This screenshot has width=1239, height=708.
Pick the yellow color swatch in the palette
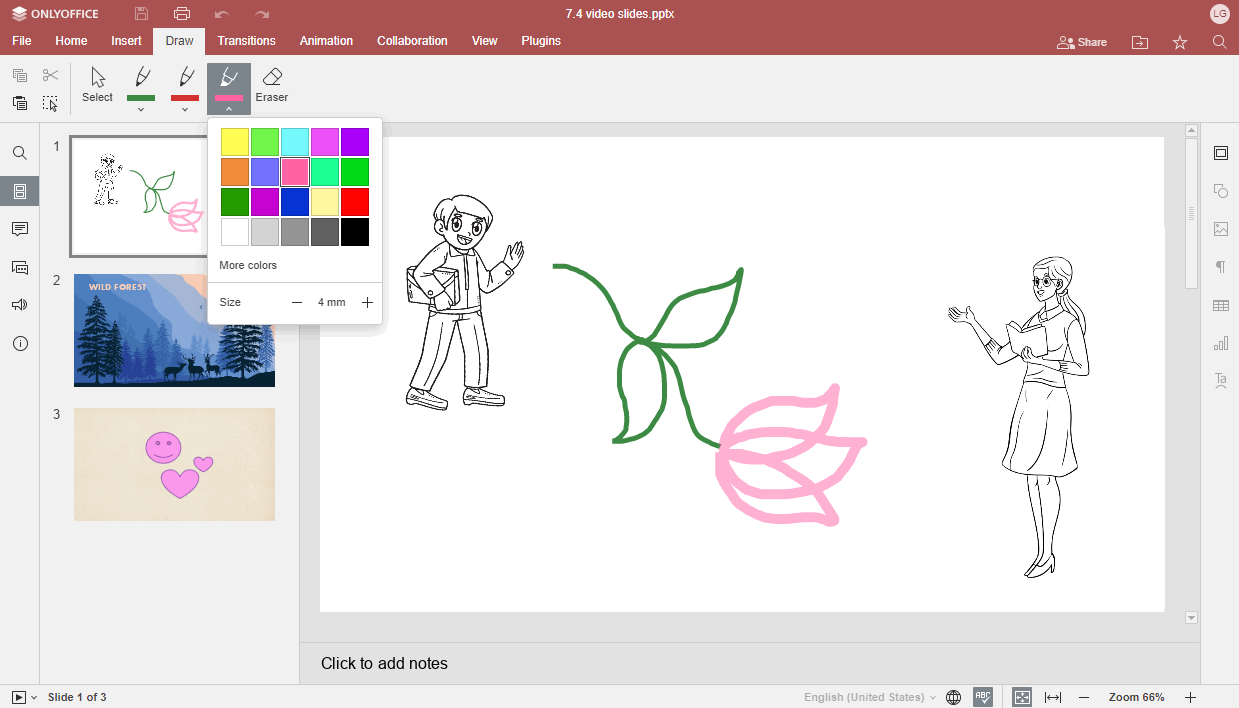[x=234, y=141]
